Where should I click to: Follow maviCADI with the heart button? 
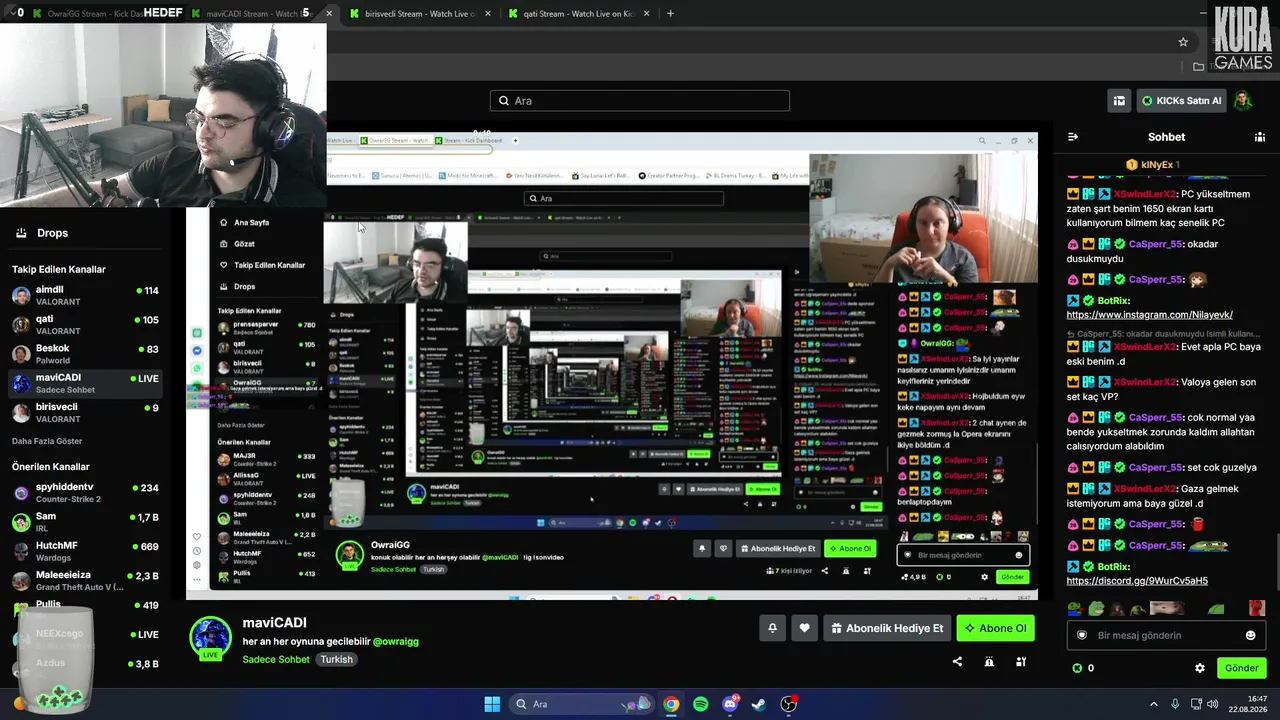(x=804, y=628)
